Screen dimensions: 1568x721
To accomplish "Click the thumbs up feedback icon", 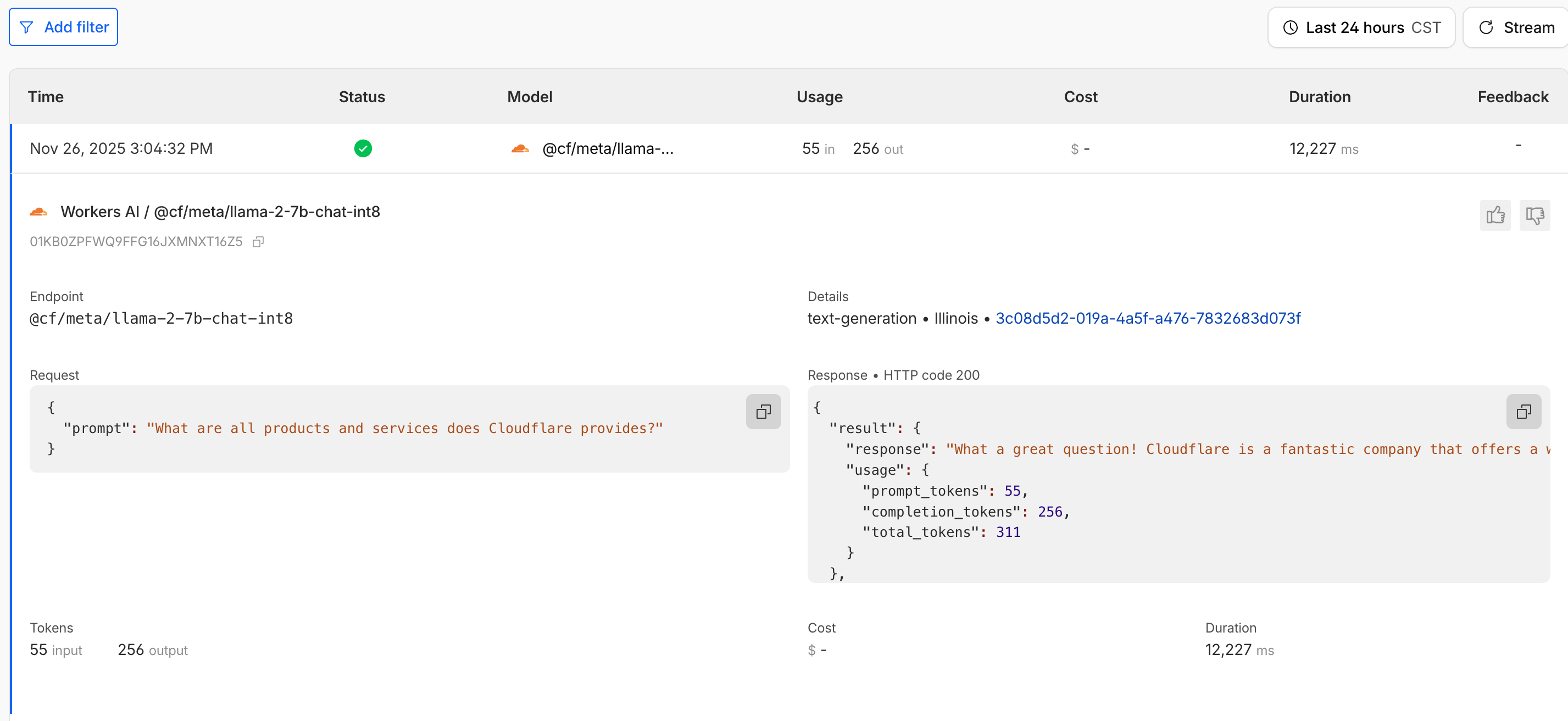I will pyautogui.click(x=1495, y=215).
